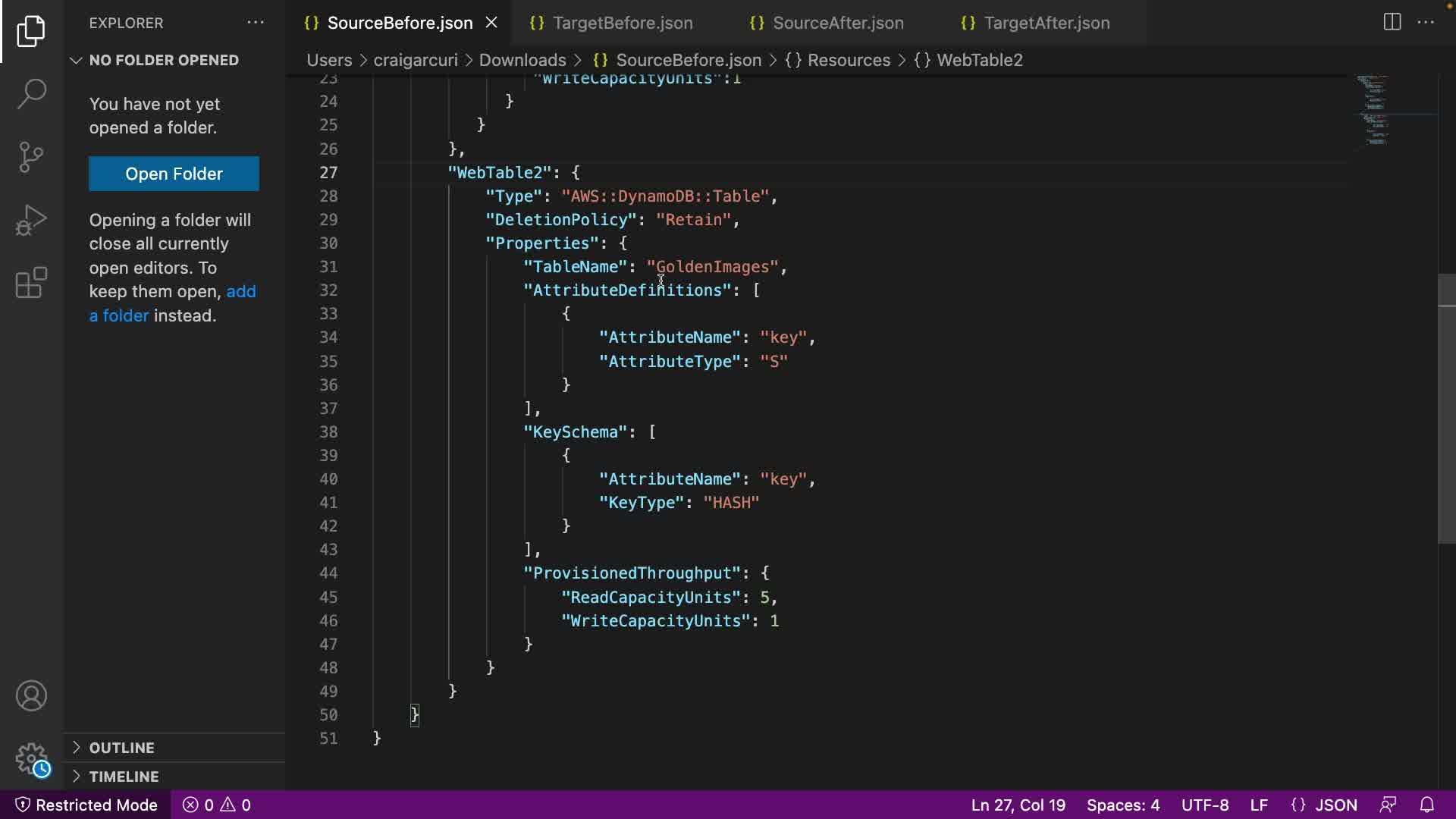
Task: Switch to the SourceAfter.json tab
Action: 837,23
